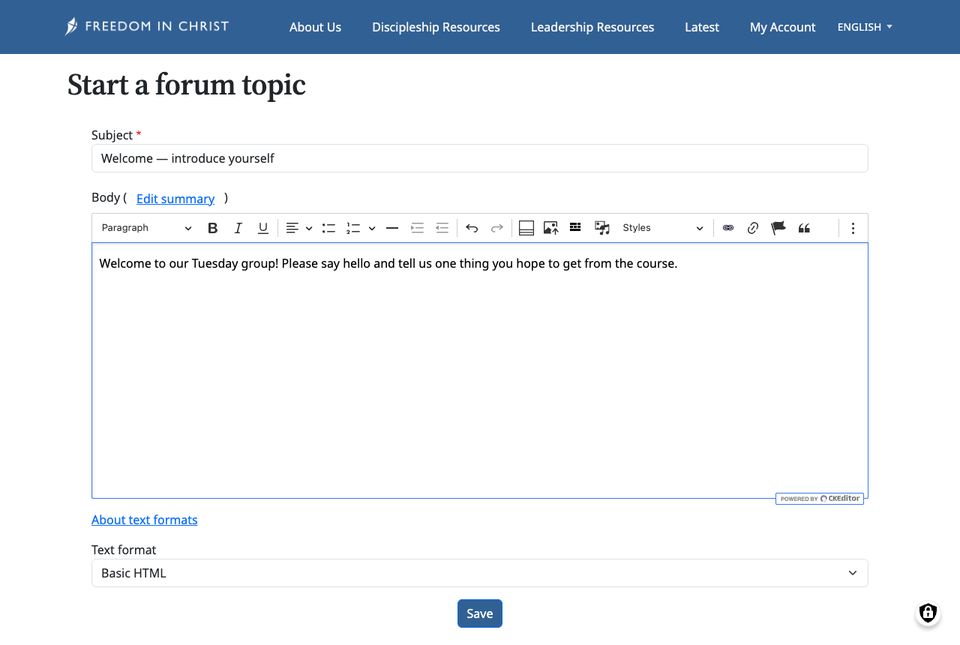Open the Styles dropdown

[662, 228]
